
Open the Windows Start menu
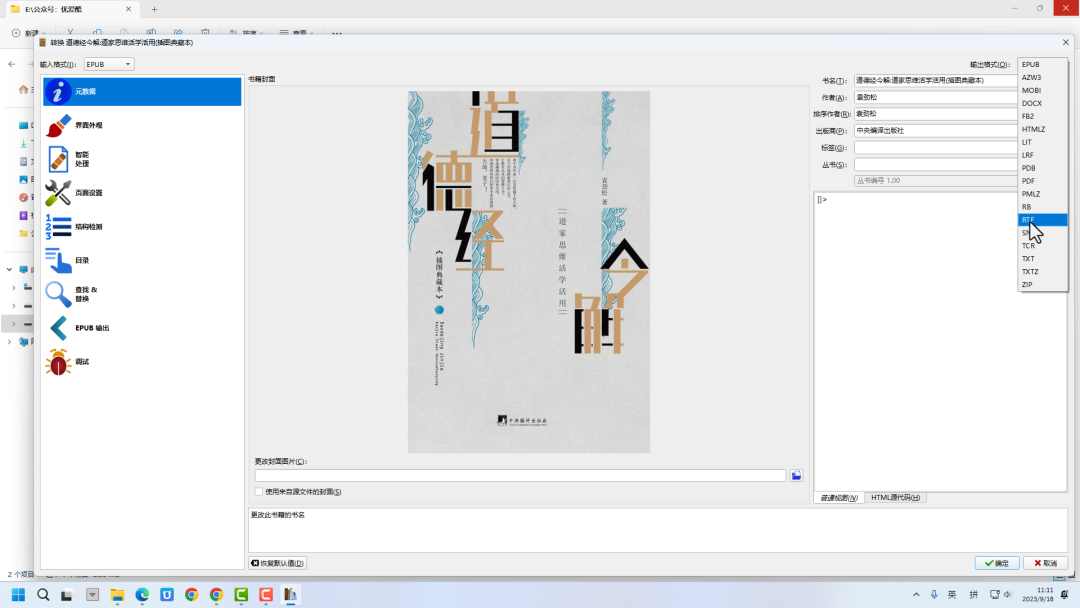pos(19,595)
